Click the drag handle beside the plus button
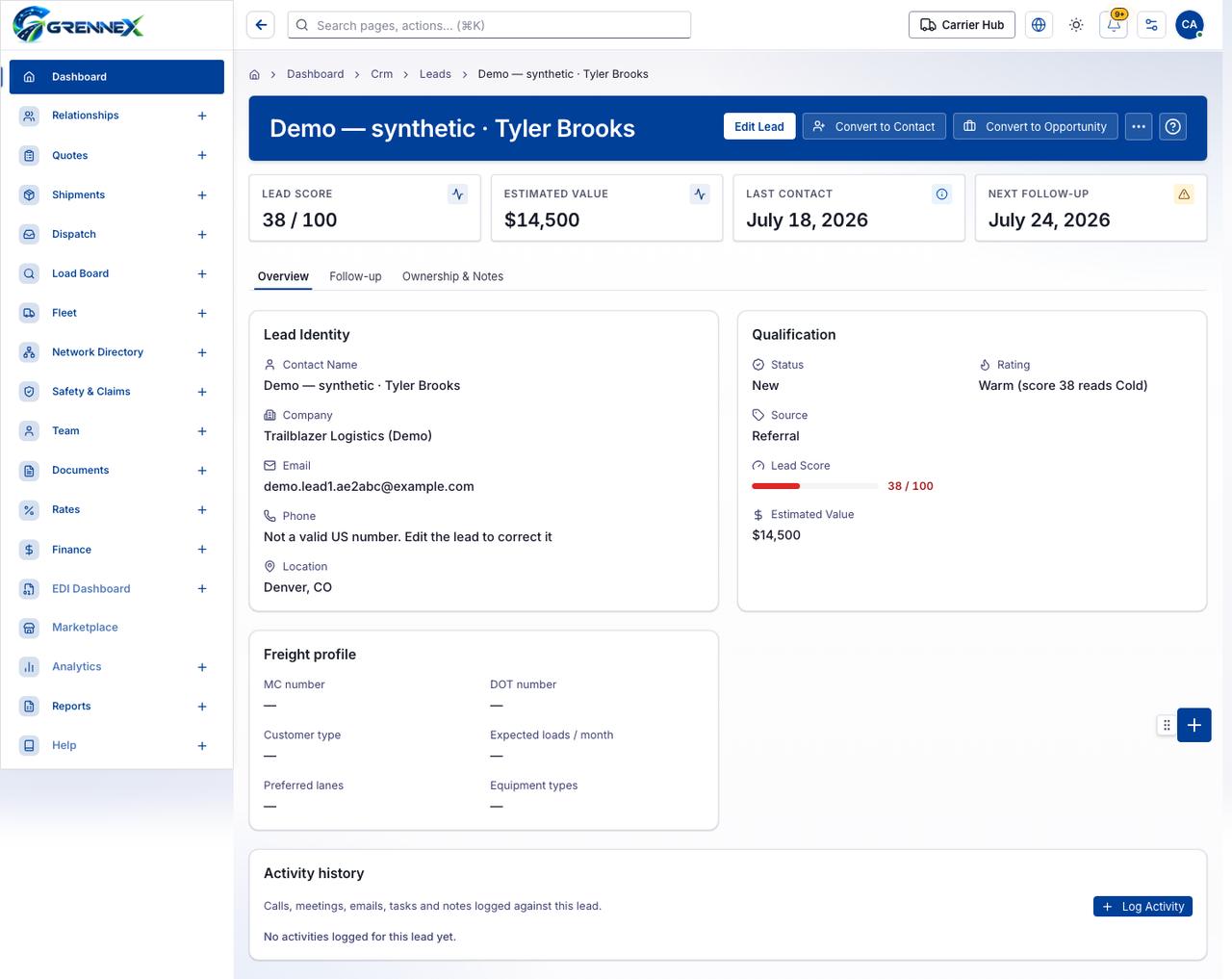The width and height of the screenshot is (1232, 979). [1167, 725]
